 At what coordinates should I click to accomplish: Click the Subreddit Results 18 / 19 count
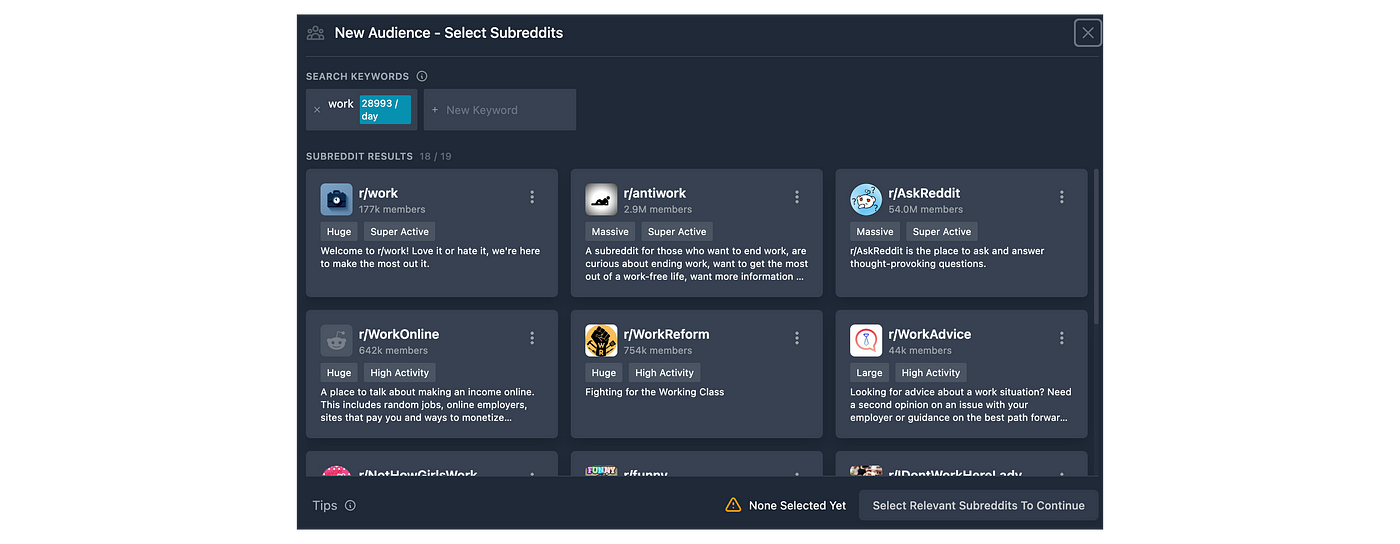click(436, 157)
